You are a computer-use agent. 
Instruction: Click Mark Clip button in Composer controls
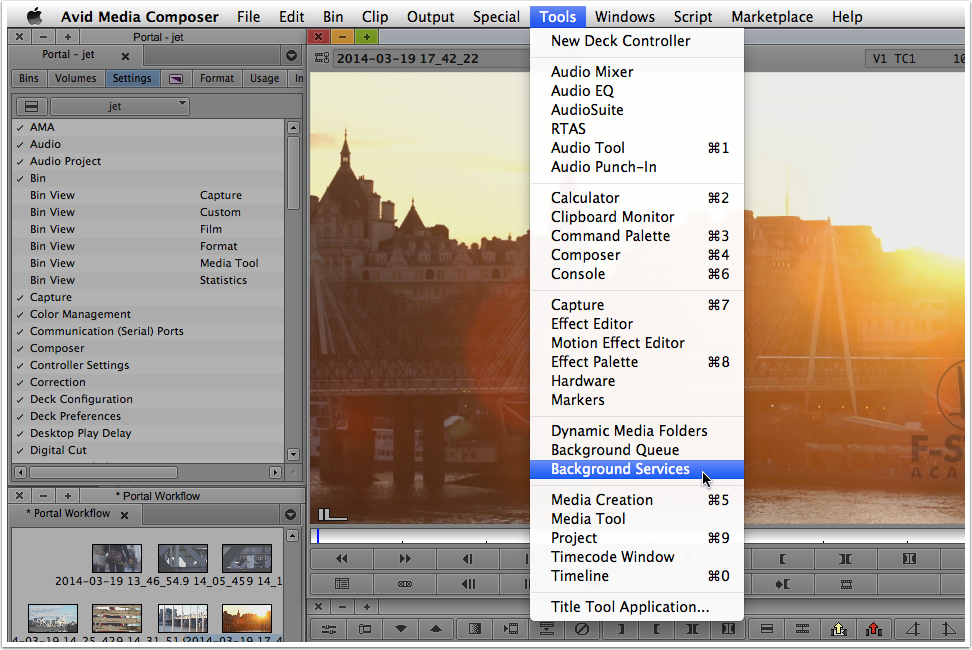pos(846,559)
